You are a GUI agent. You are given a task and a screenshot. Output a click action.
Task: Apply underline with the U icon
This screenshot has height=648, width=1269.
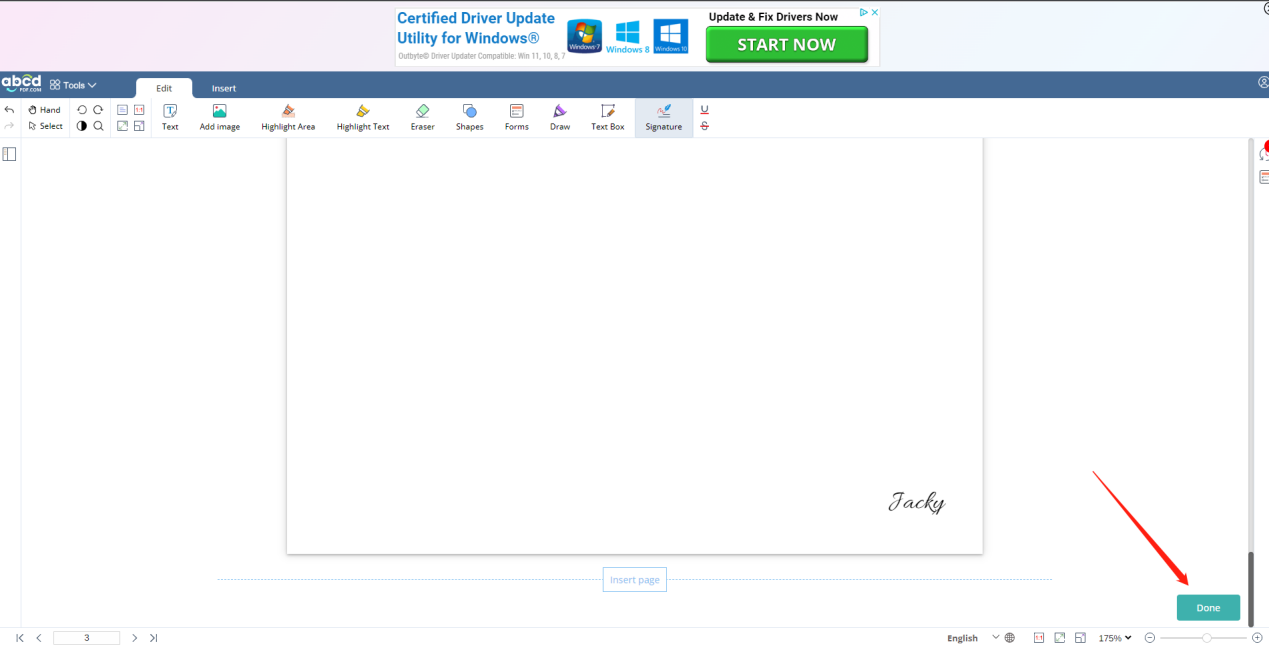pos(705,110)
